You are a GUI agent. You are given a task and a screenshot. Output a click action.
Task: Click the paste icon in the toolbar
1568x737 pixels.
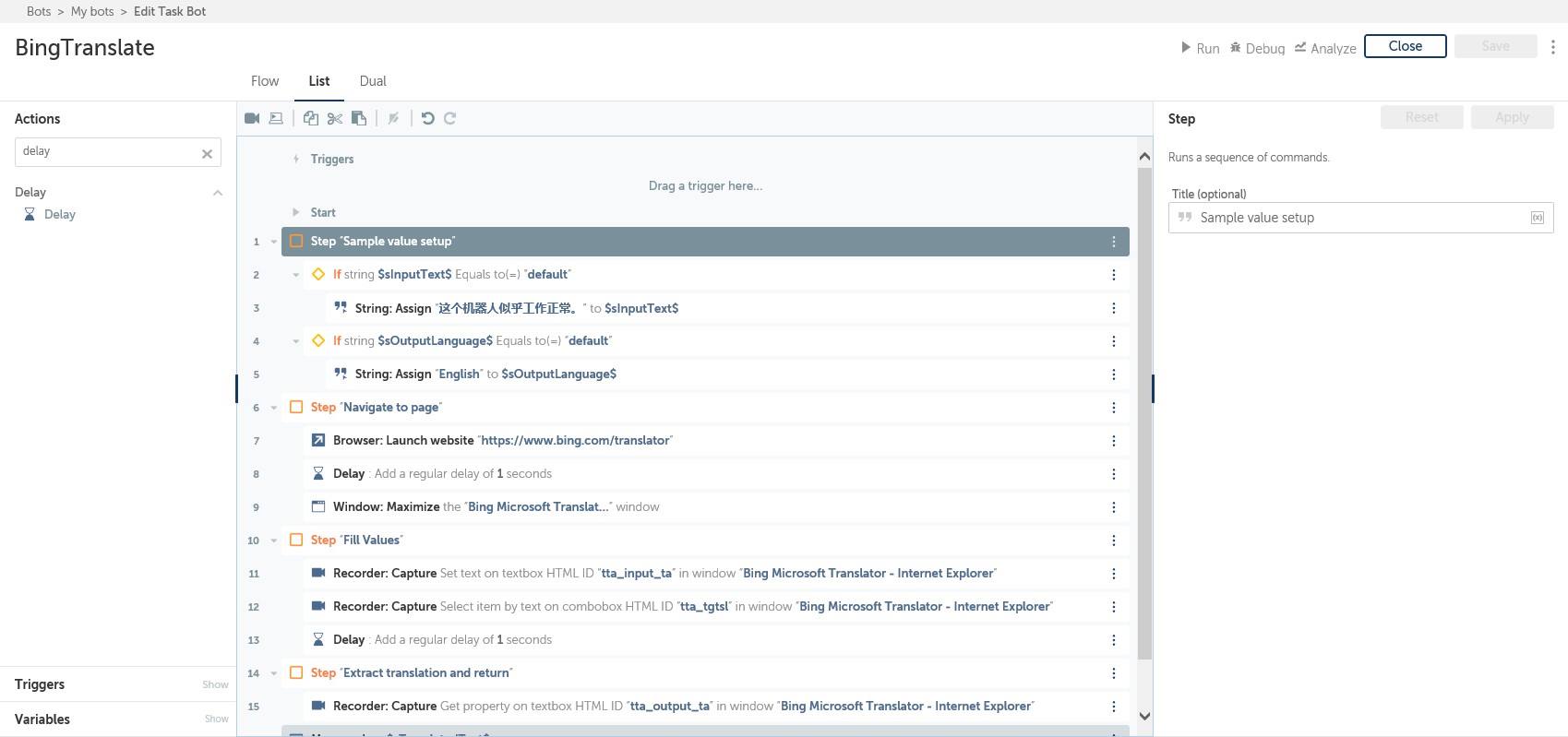[359, 118]
